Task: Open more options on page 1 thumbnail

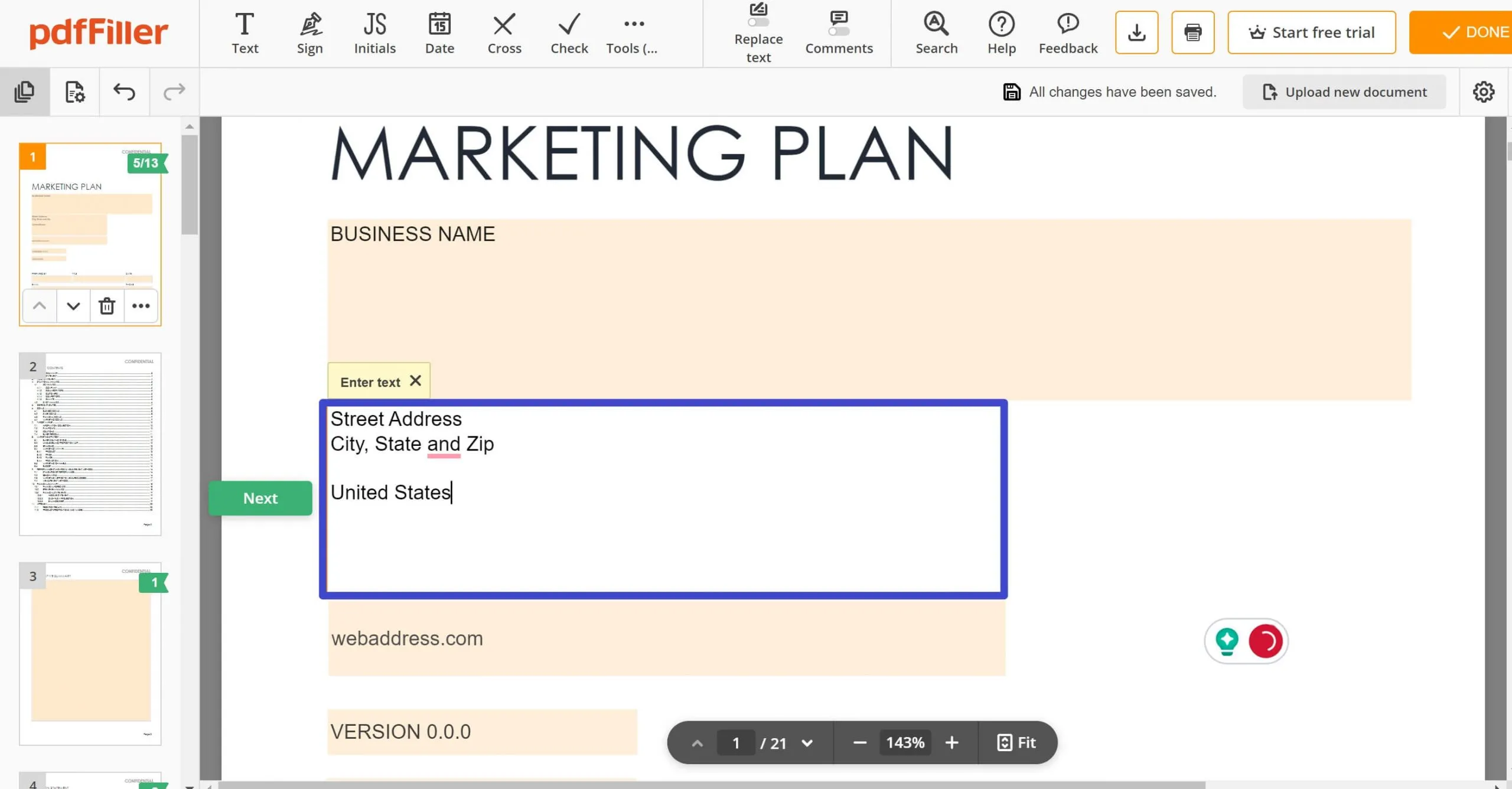Action: pyautogui.click(x=141, y=306)
